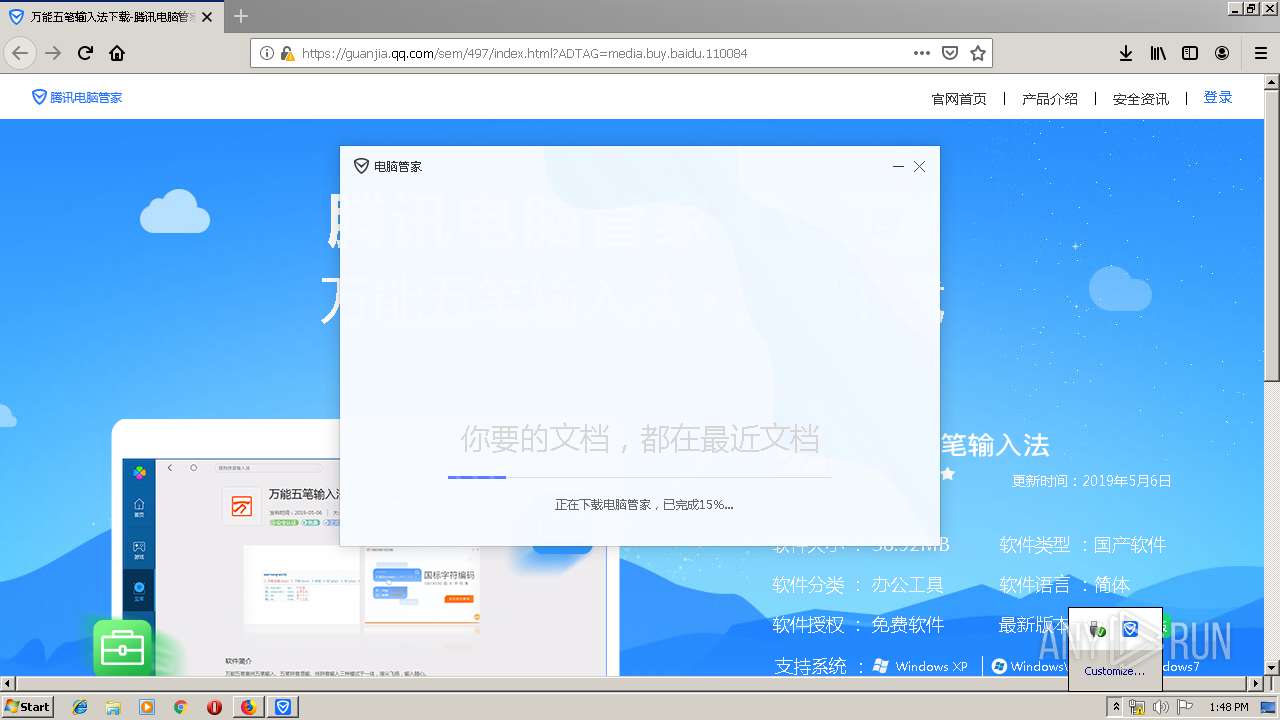Toggle the hidden tray icons arrow
Image resolution: width=1280 pixels, height=720 pixels.
[1117, 707]
